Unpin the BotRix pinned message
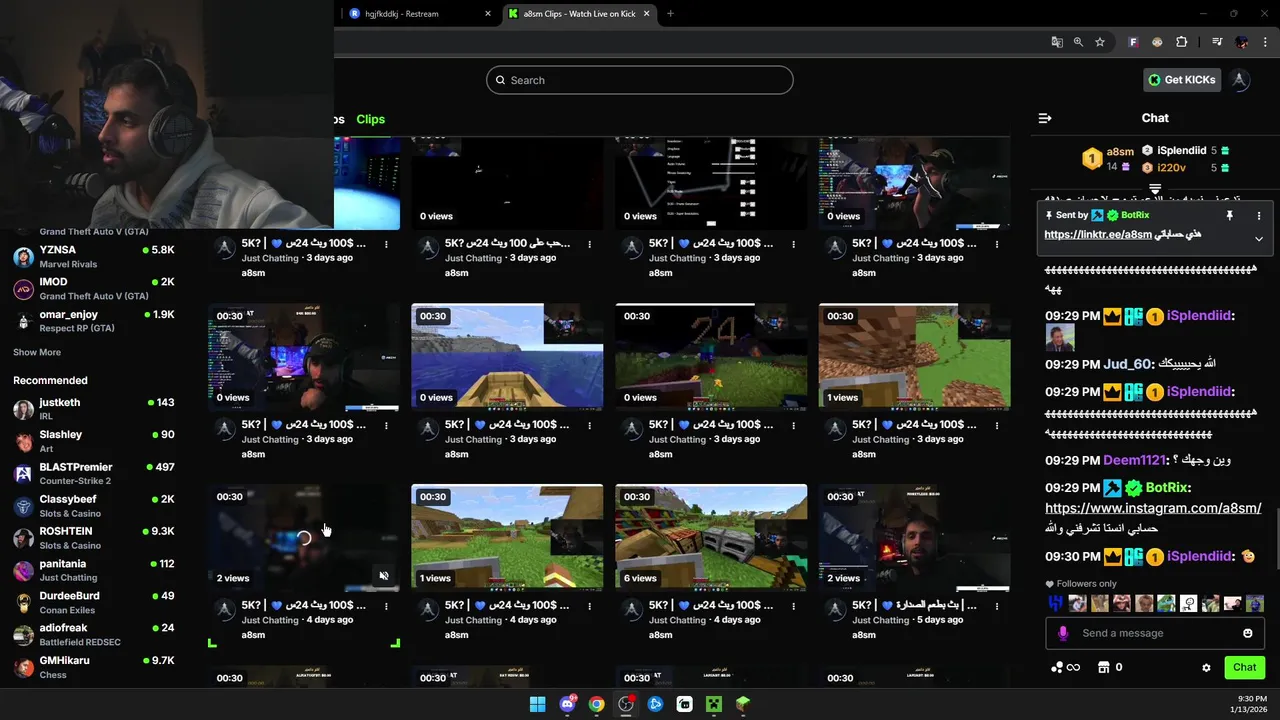This screenshot has width=1280, height=720. click(1229, 215)
